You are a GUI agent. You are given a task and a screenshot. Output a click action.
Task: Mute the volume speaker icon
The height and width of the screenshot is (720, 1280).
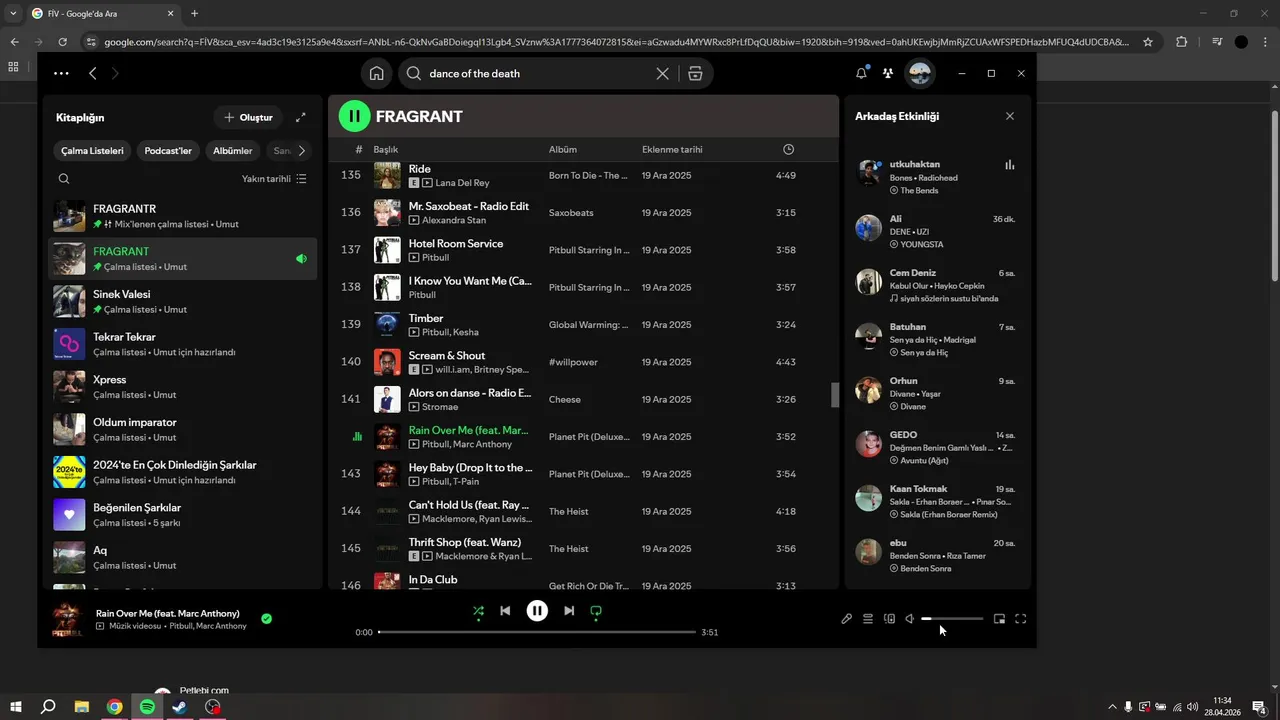pos(910,619)
